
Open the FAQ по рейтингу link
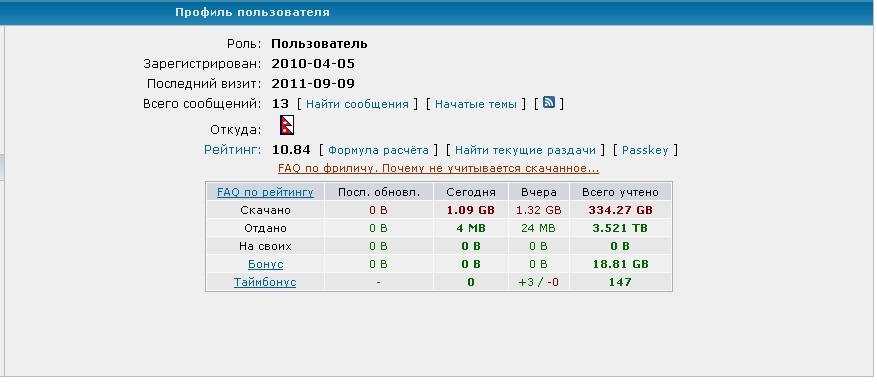pyautogui.click(x=265, y=192)
